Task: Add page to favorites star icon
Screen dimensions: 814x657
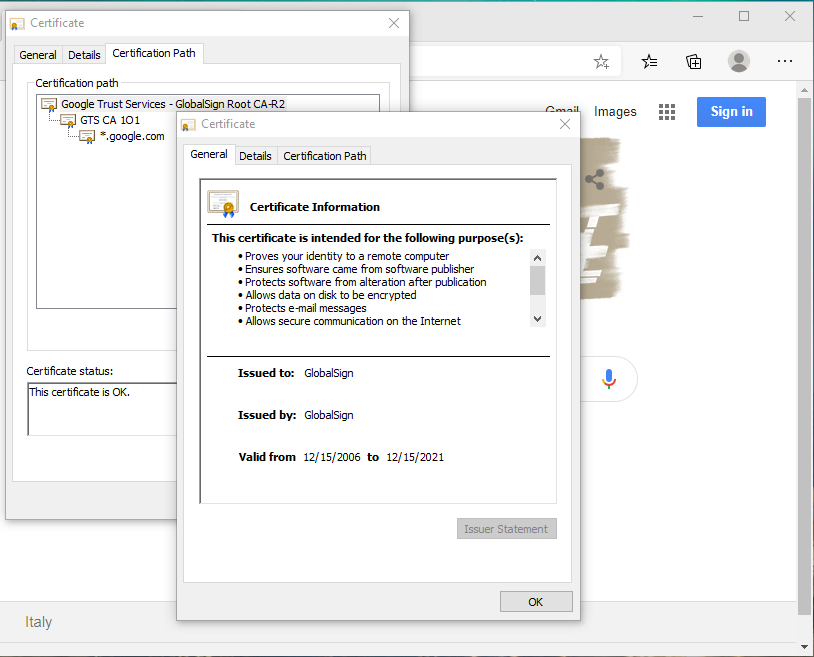Action: (x=601, y=62)
